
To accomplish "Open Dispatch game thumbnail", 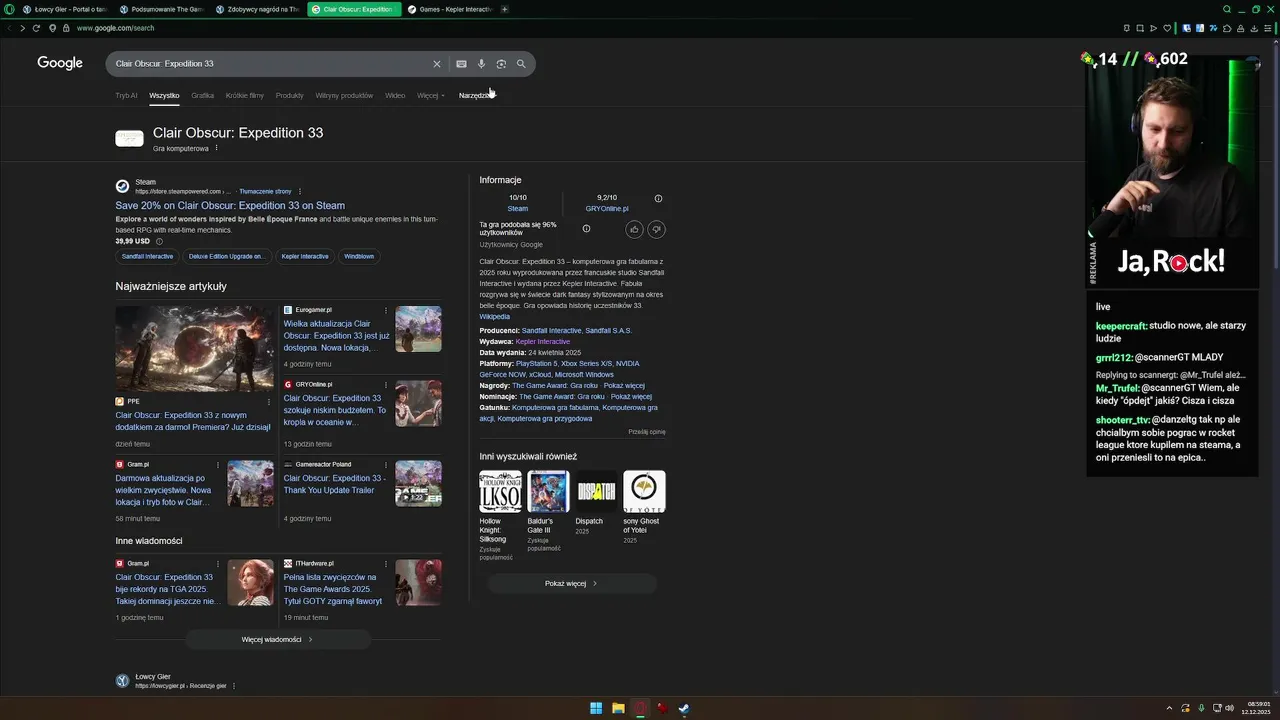I will click(596, 492).
